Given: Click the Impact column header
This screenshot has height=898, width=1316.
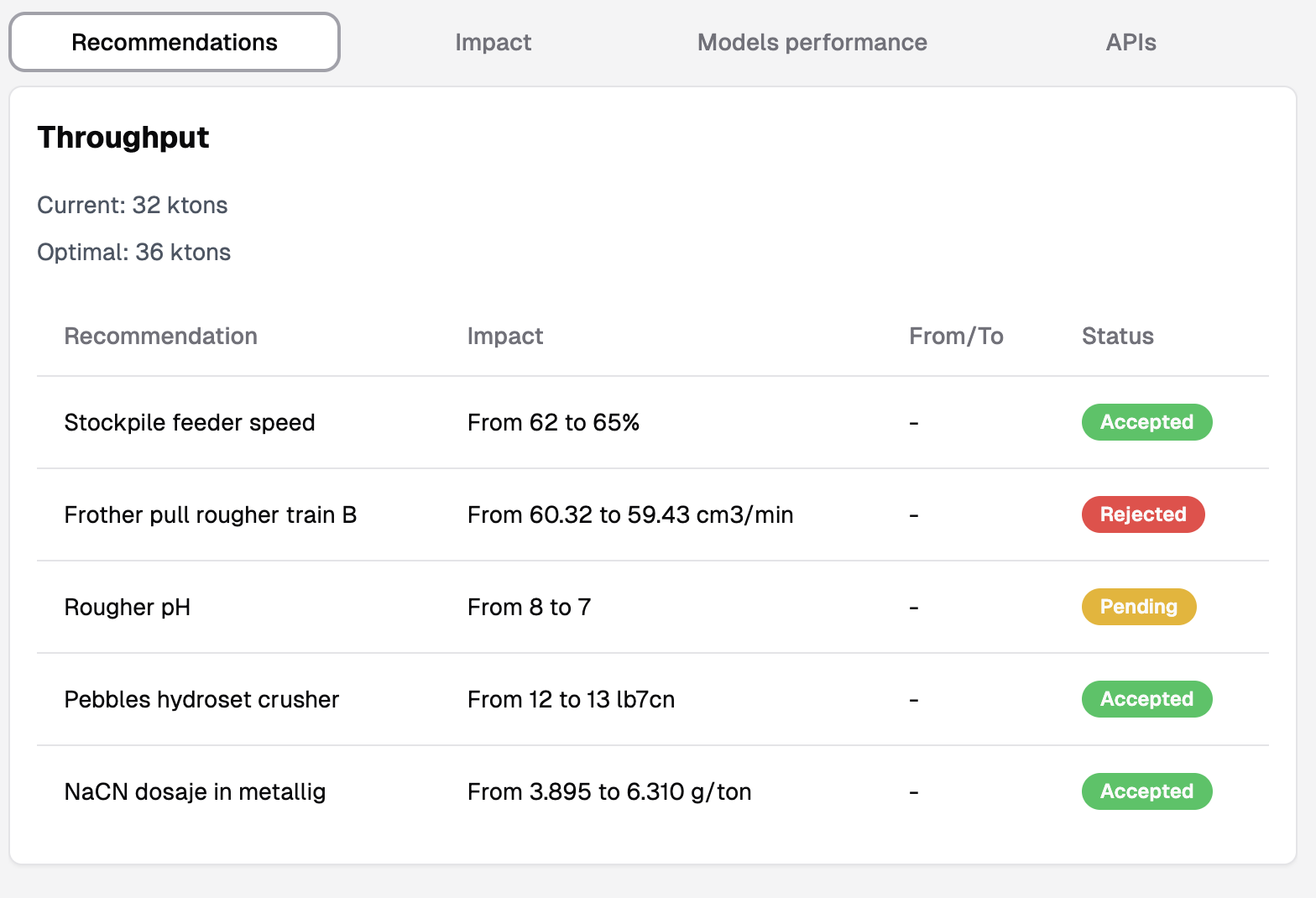Looking at the screenshot, I should [504, 336].
